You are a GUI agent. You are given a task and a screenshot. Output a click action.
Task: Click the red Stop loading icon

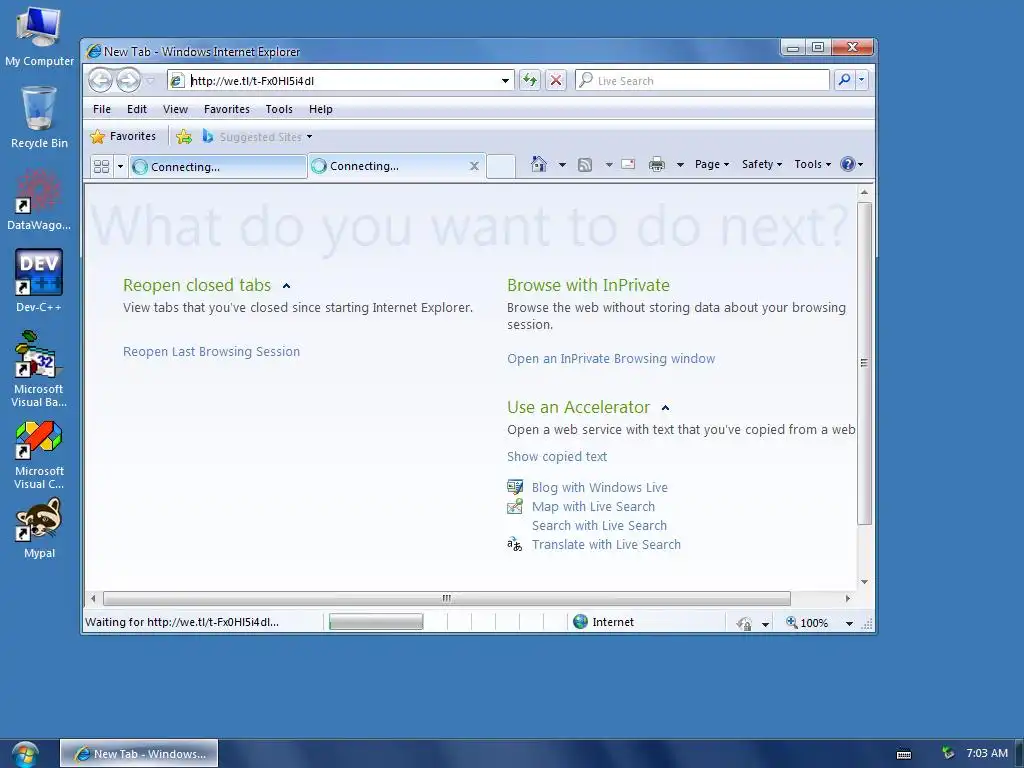(556, 80)
